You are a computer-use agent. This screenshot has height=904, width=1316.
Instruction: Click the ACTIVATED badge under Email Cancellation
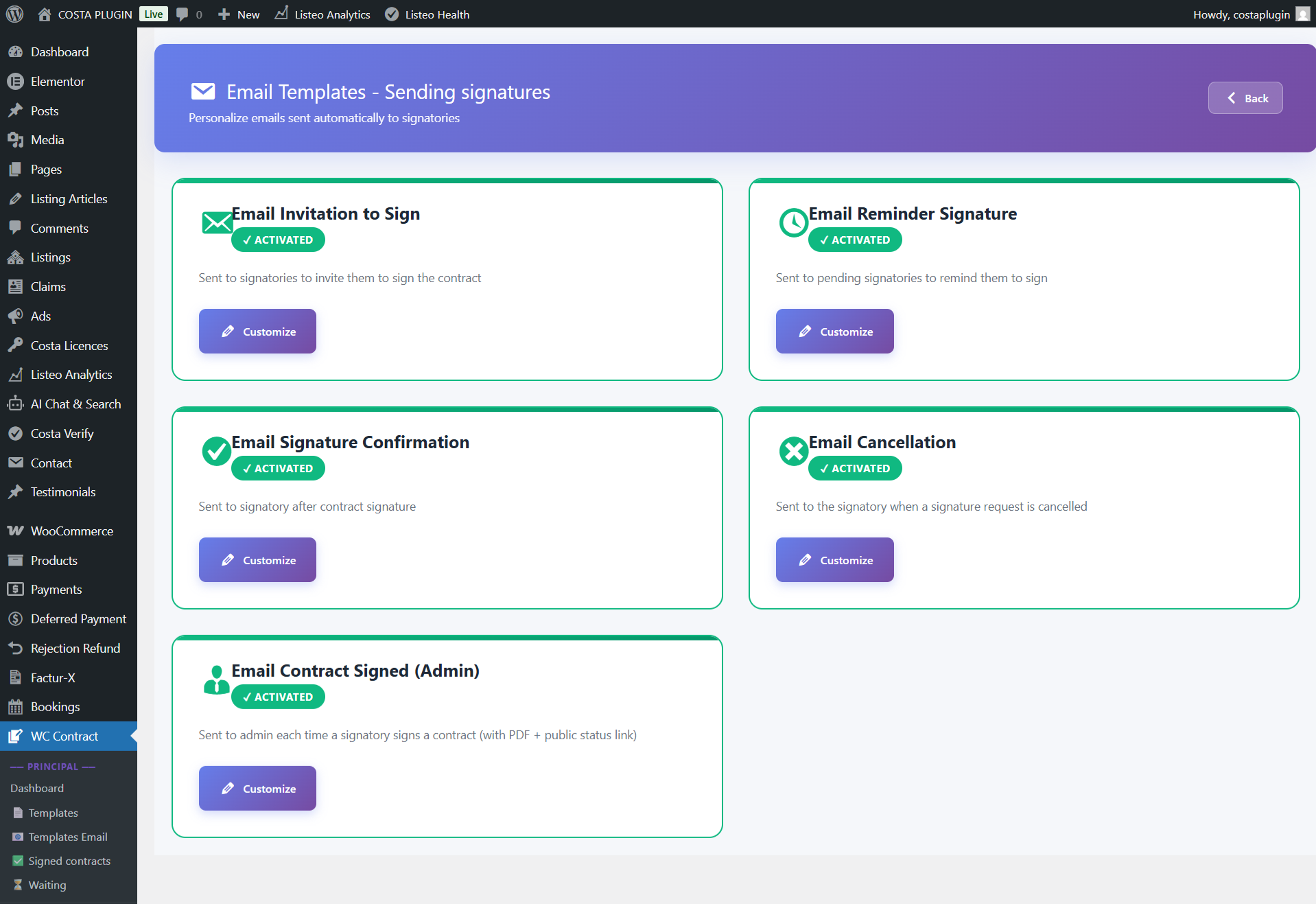(x=855, y=469)
